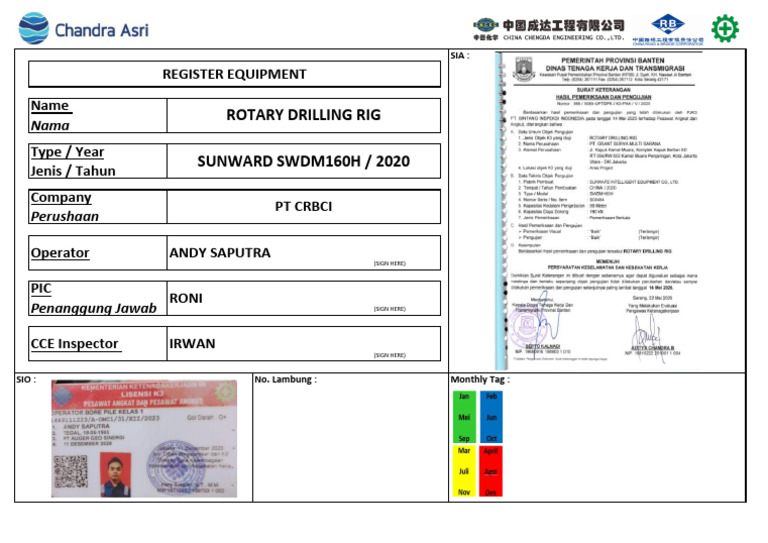Click the Chandra Asri company name text
The image size is (768, 543).
[101, 30]
